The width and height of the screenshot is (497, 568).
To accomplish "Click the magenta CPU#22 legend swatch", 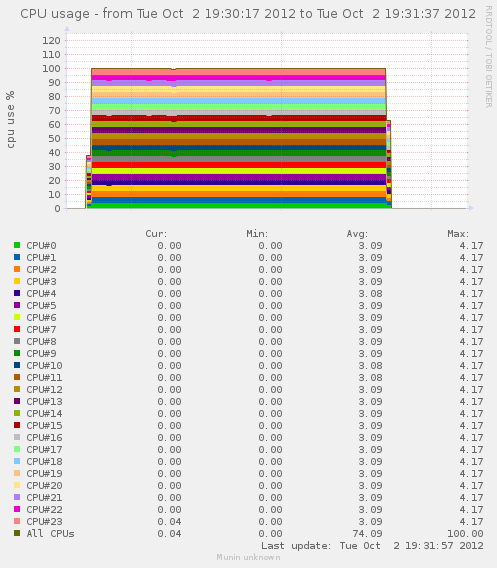I will (x=17, y=509).
